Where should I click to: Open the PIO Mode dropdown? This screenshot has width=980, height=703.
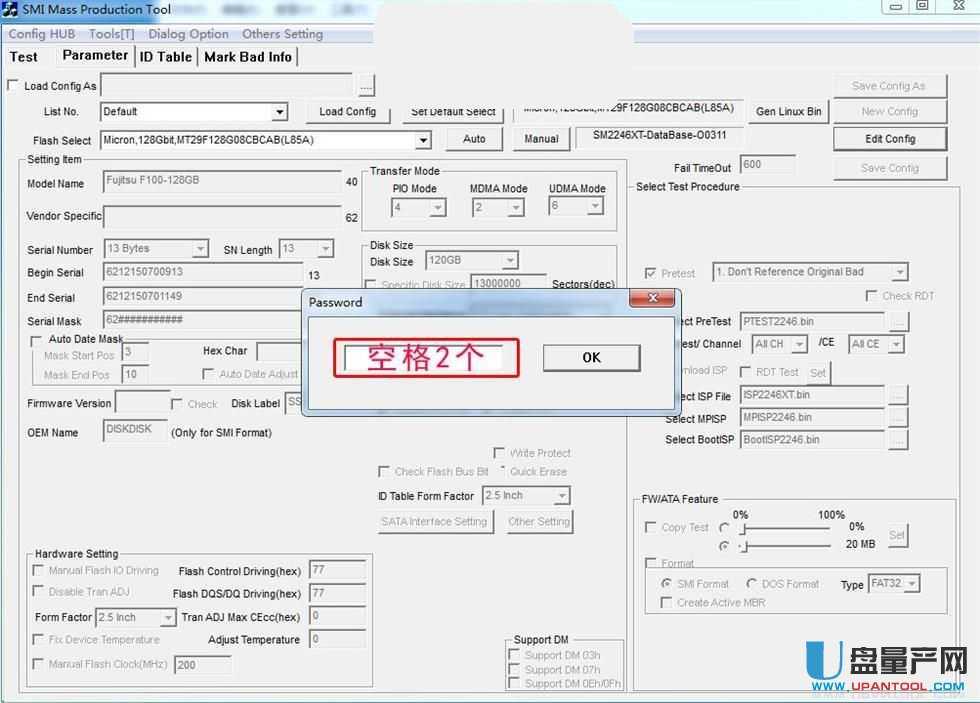click(x=438, y=207)
